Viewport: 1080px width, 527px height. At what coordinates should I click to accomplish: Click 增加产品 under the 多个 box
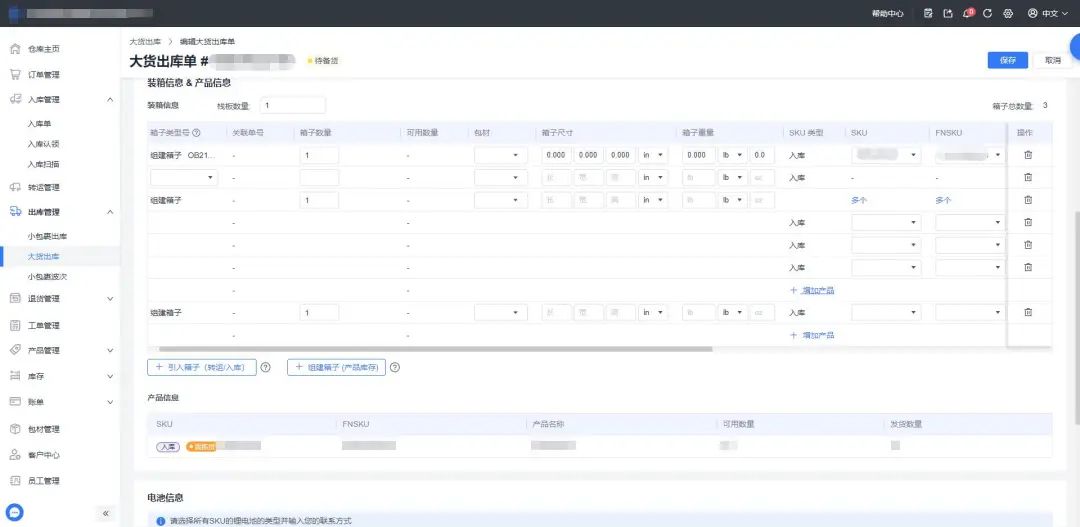(x=812, y=290)
